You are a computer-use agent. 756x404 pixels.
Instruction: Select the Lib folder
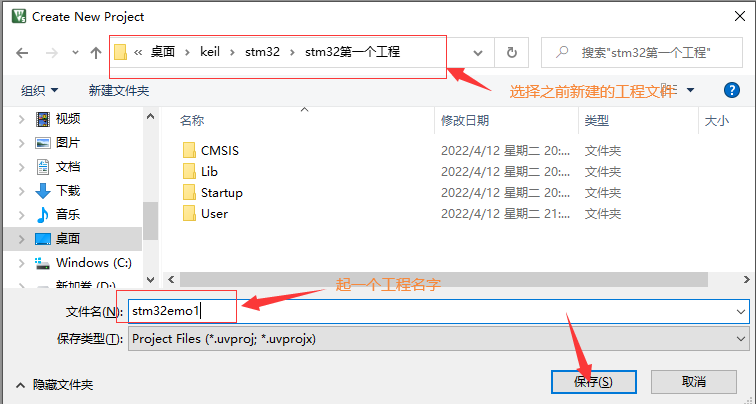pos(209,171)
